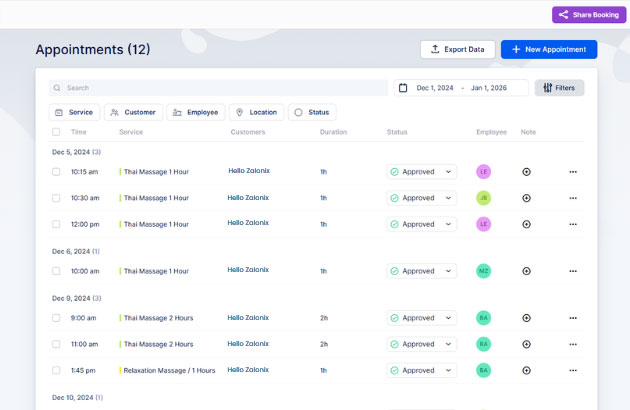
Task: Click the Dec 1, 2024 start date
Action: tap(435, 88)
